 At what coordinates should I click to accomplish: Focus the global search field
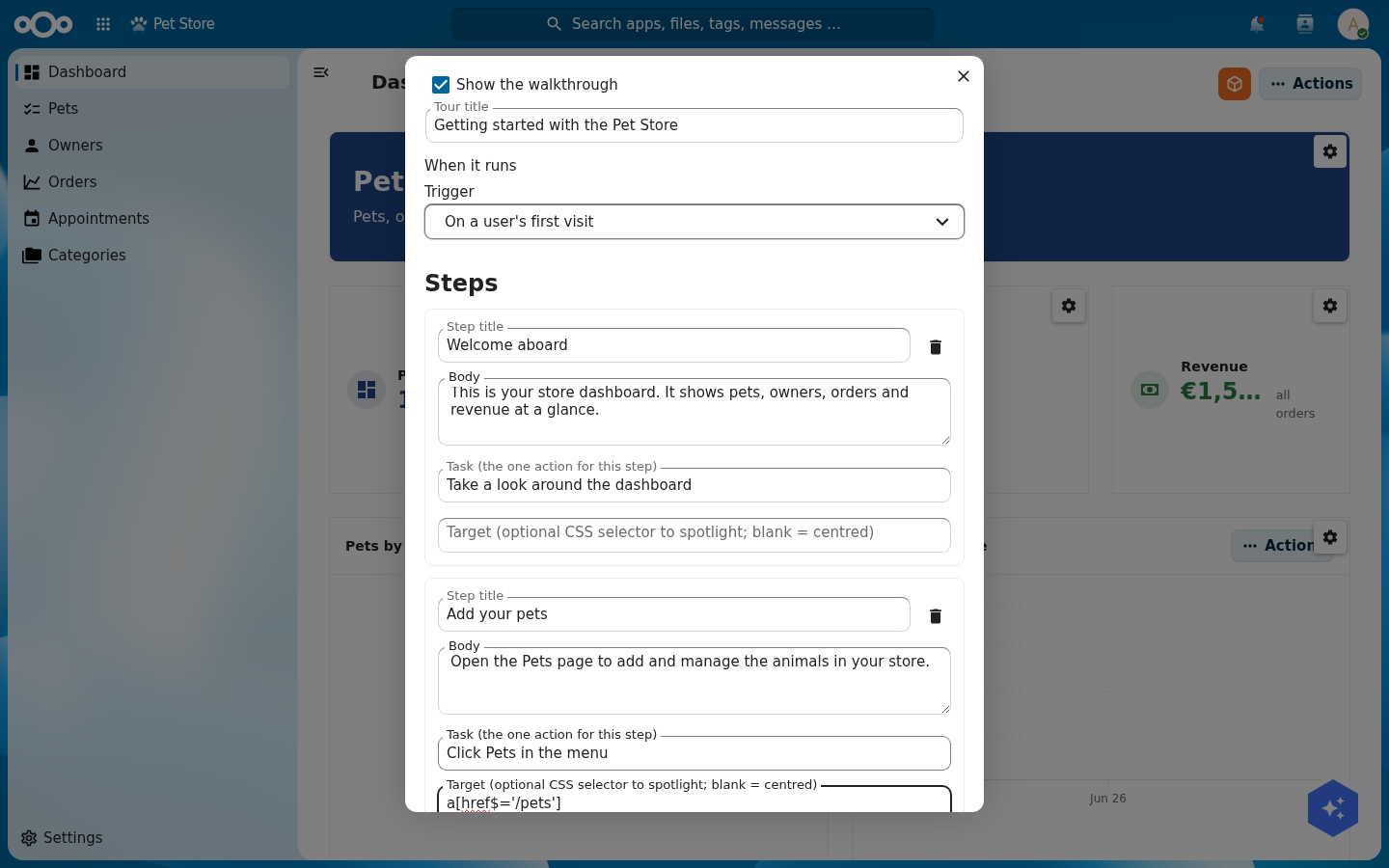click(693, 24)
